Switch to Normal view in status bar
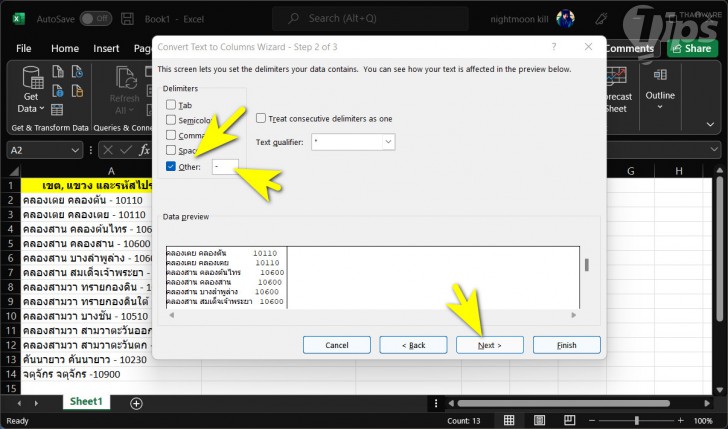Screen dimensions: 728x429 point(509,420)
